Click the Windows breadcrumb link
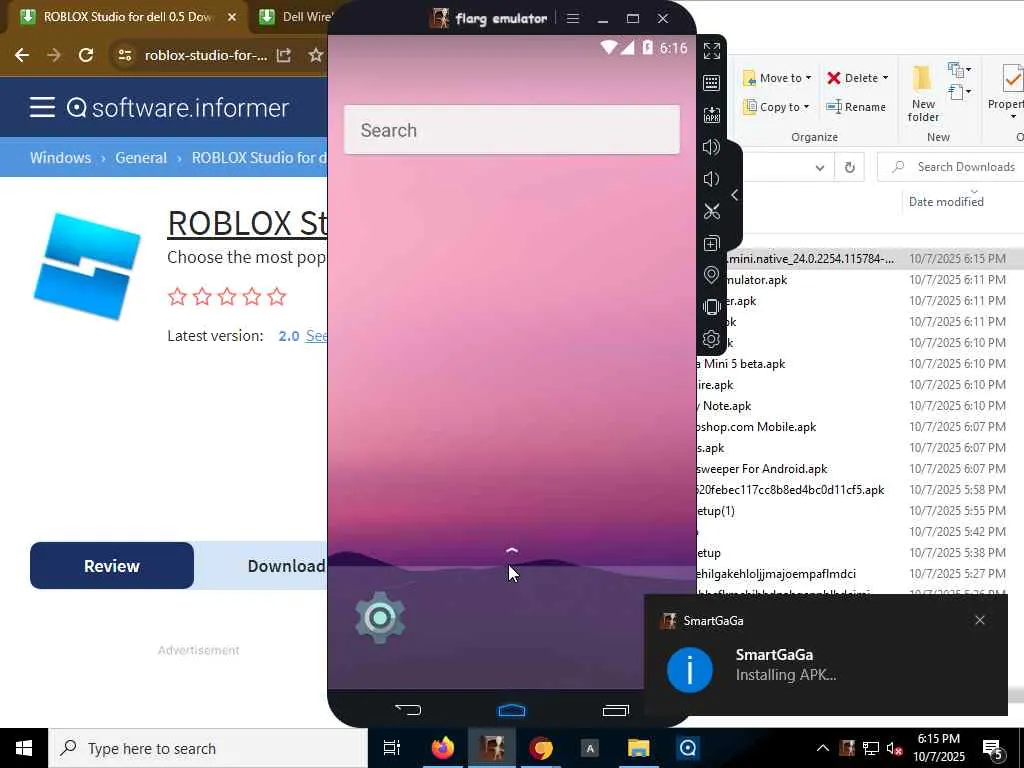1024x768 pixels. coord(61,157)
